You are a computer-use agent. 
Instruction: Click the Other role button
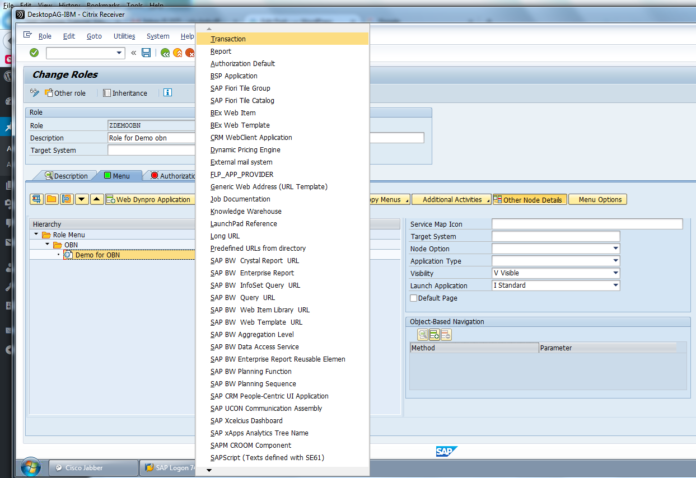pyautogui.click(x=65, y=93)
